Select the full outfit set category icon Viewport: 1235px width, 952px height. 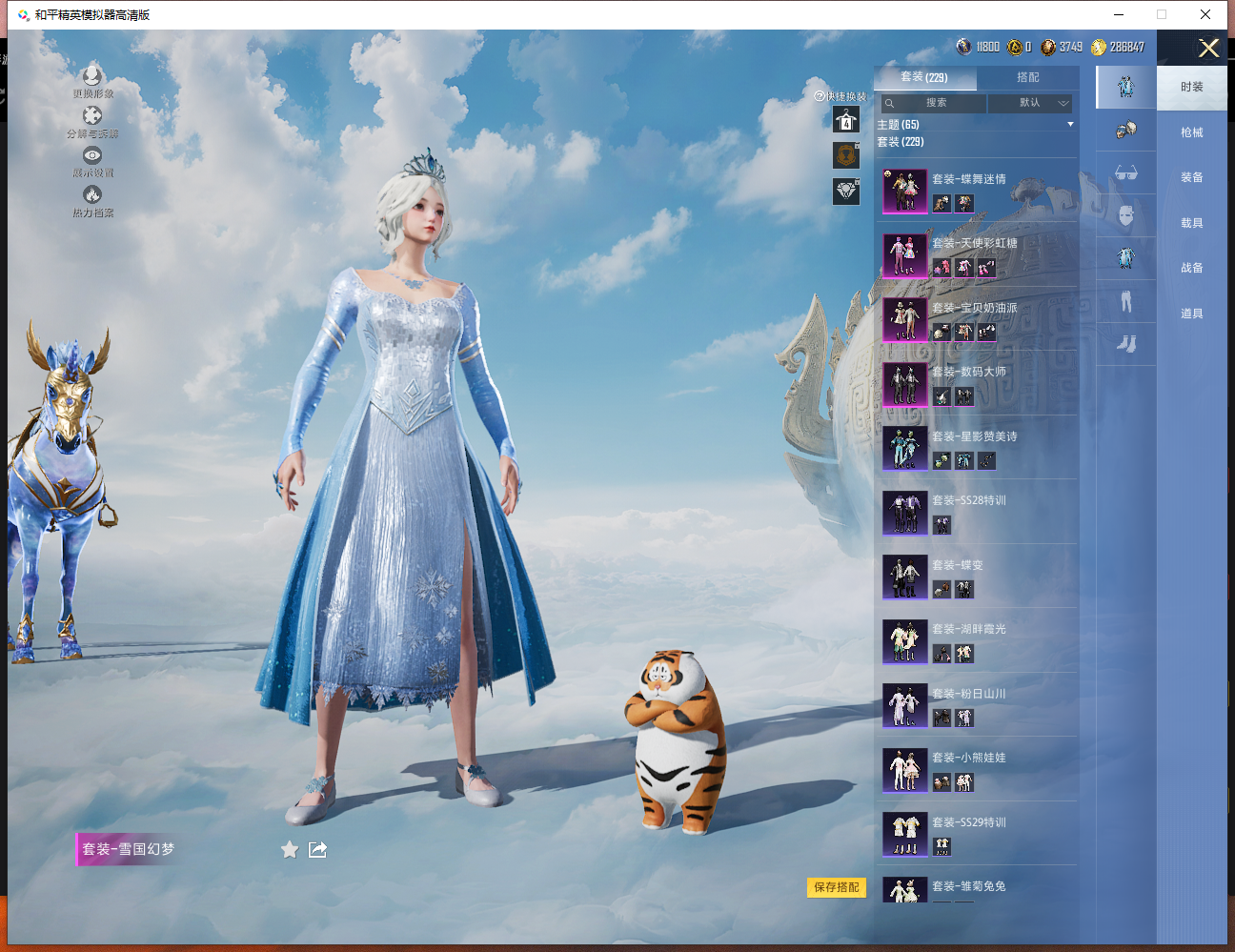(x=1126, y=87)
